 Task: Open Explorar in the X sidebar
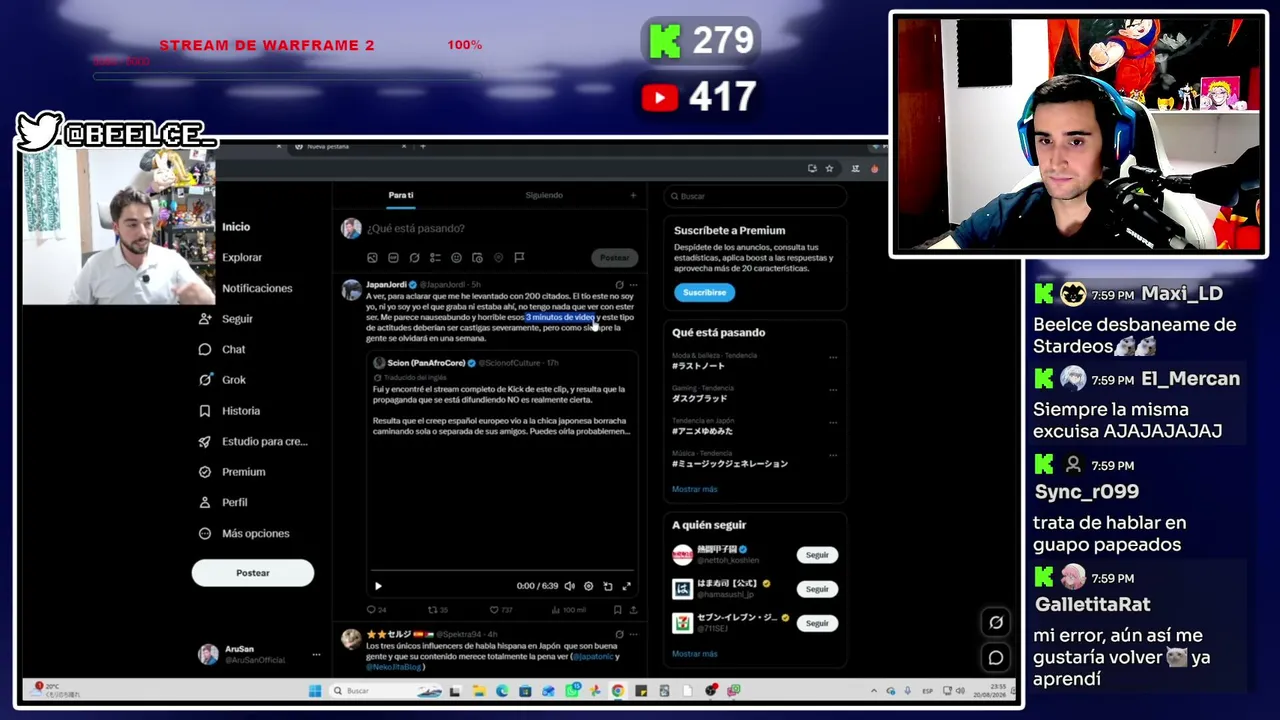coord(242,257)
